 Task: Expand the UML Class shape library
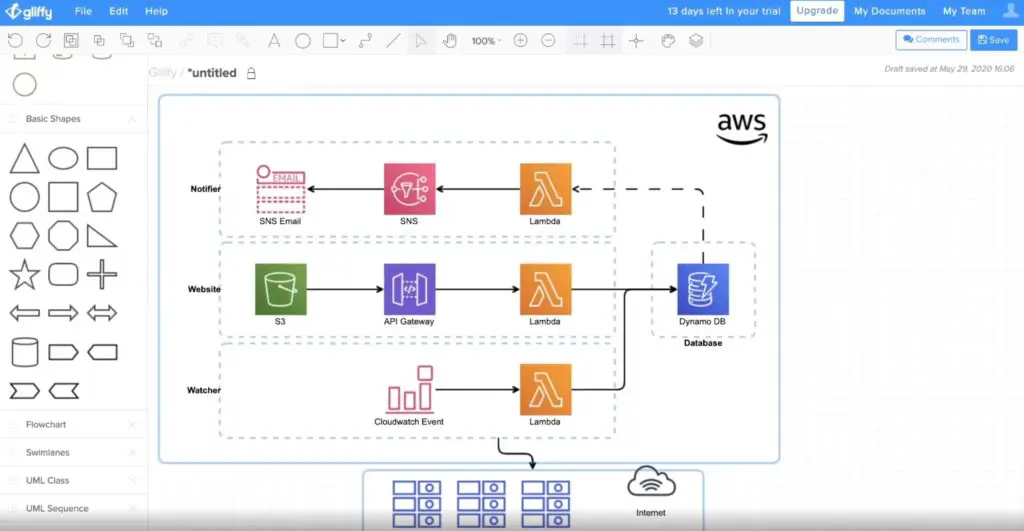[47, 481]
